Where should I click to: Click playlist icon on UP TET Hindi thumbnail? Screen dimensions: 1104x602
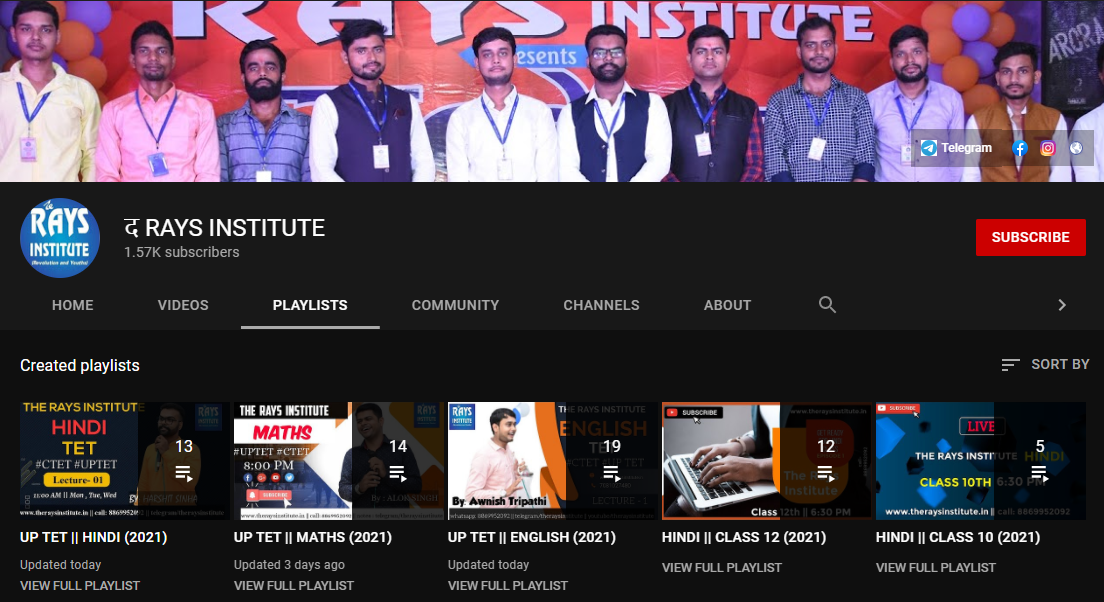(x=184, y=472)
